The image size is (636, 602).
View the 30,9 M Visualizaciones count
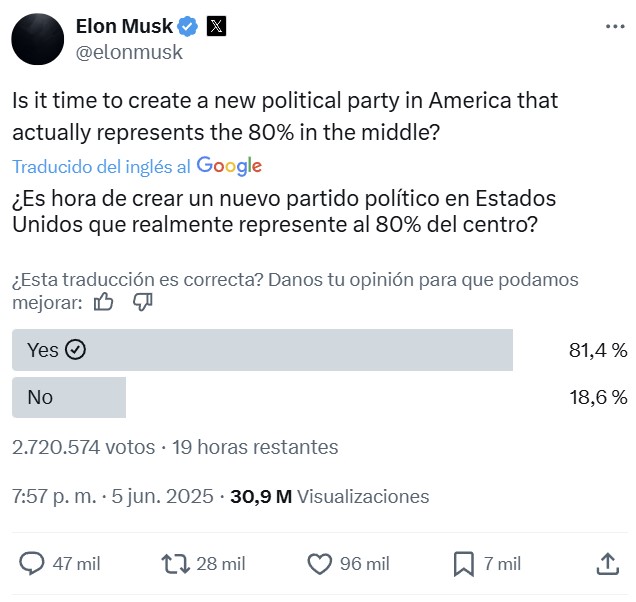(x=329, y=497)
